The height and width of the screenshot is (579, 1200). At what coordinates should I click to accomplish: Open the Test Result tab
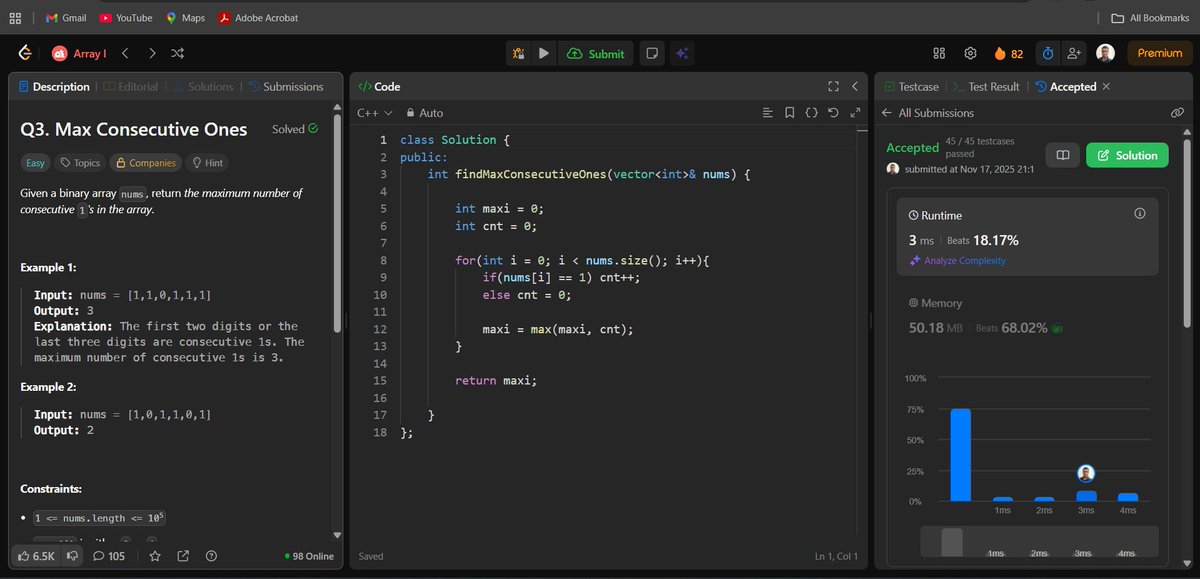986,87
